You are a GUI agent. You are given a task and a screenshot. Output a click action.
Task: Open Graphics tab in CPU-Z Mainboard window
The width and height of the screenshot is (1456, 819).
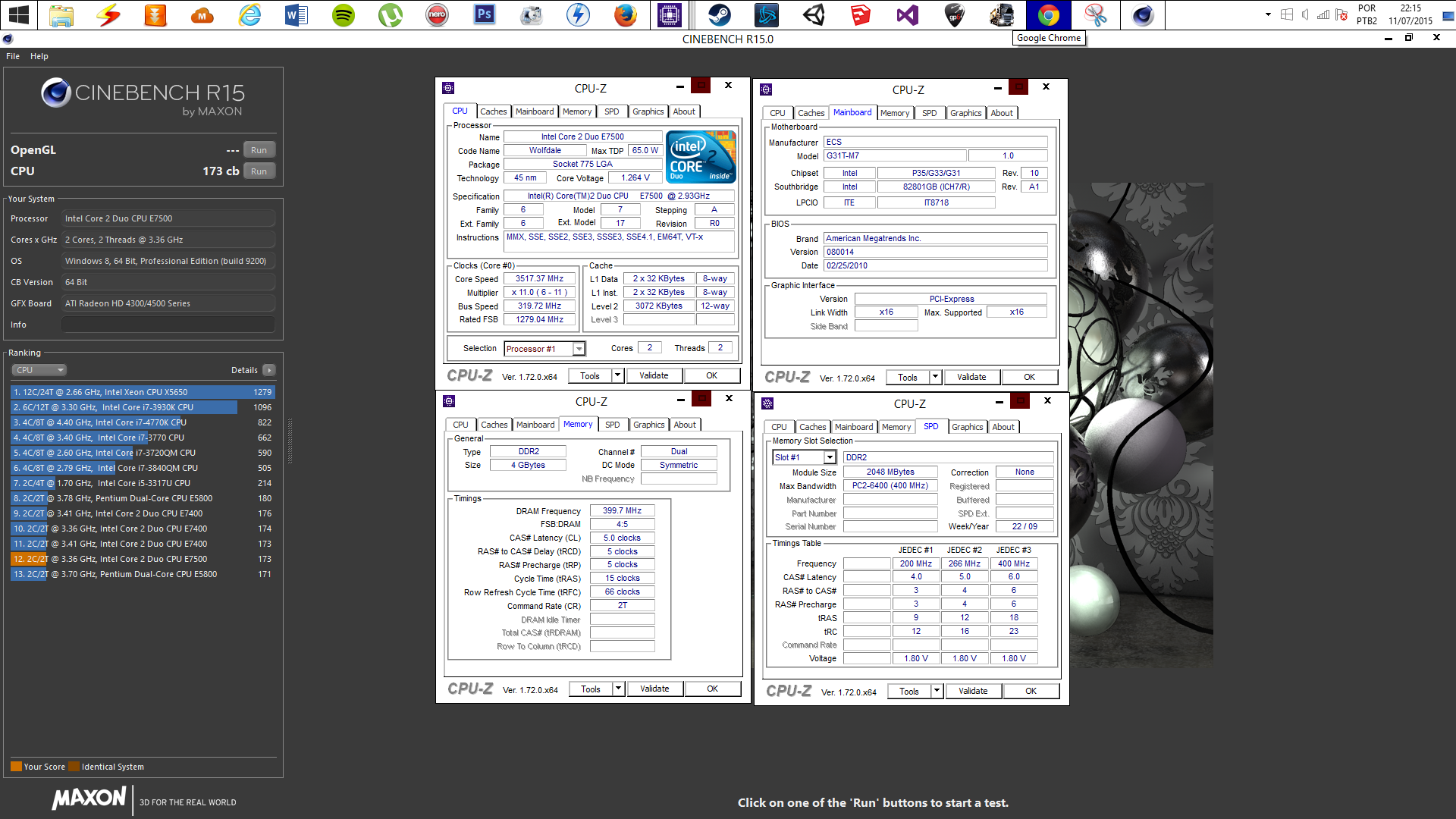click(965, 113)
